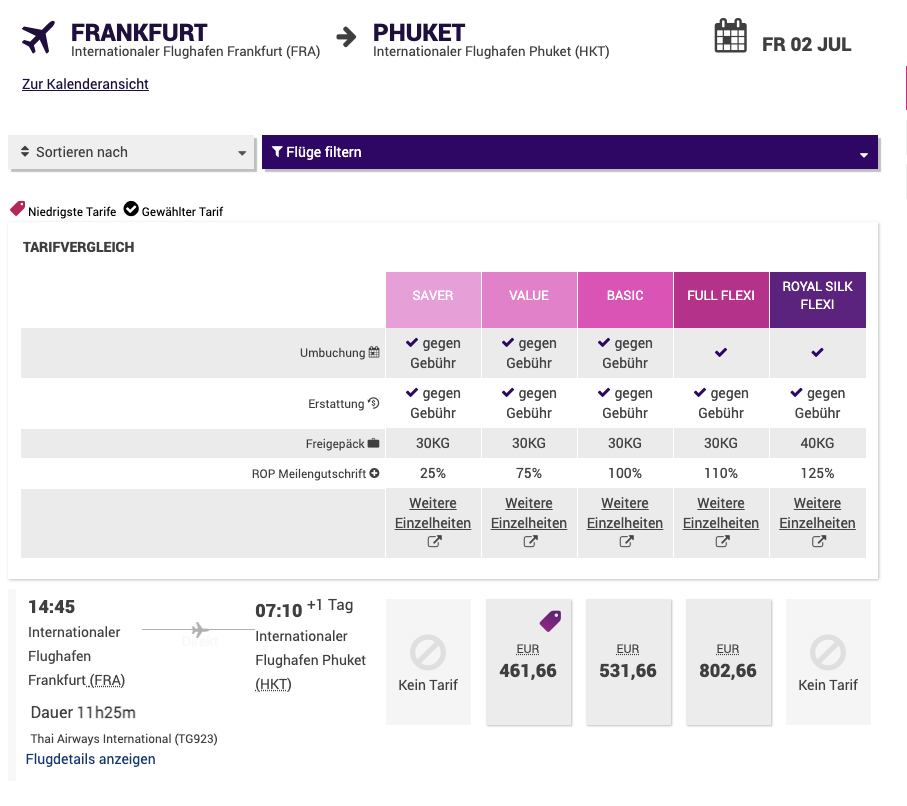Click the Umbuchung calendar icon

click(x=374, y=352)
